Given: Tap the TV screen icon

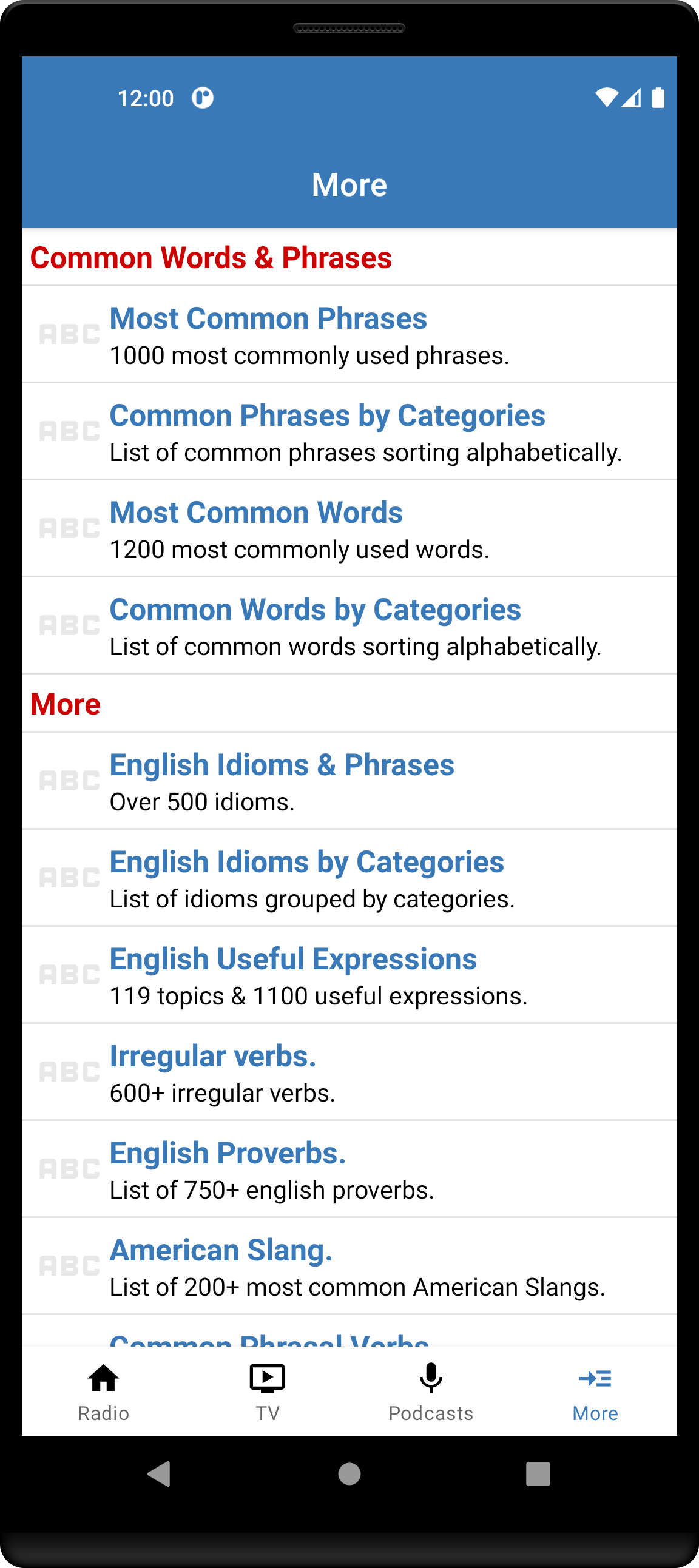Looking at the screenshot, I should (x=268, y=1378).
